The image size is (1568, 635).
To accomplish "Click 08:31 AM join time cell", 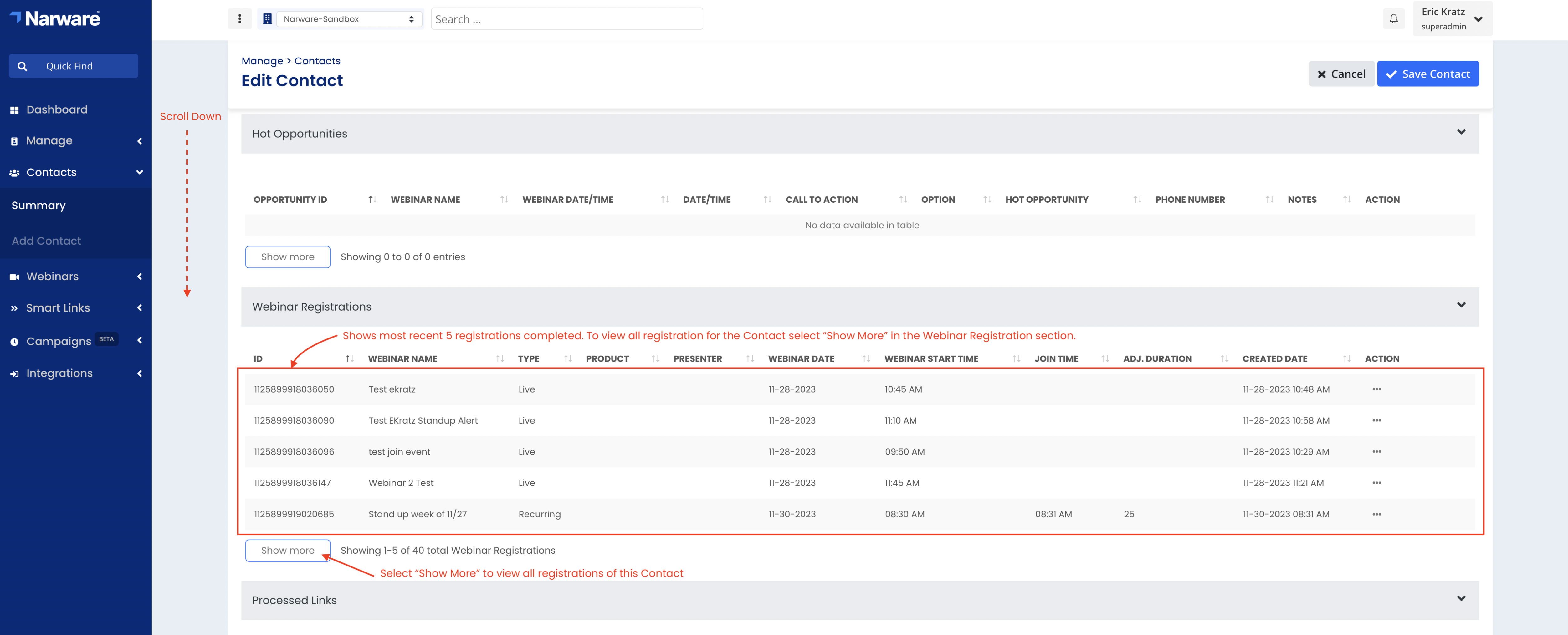I will click(1053, 514).
